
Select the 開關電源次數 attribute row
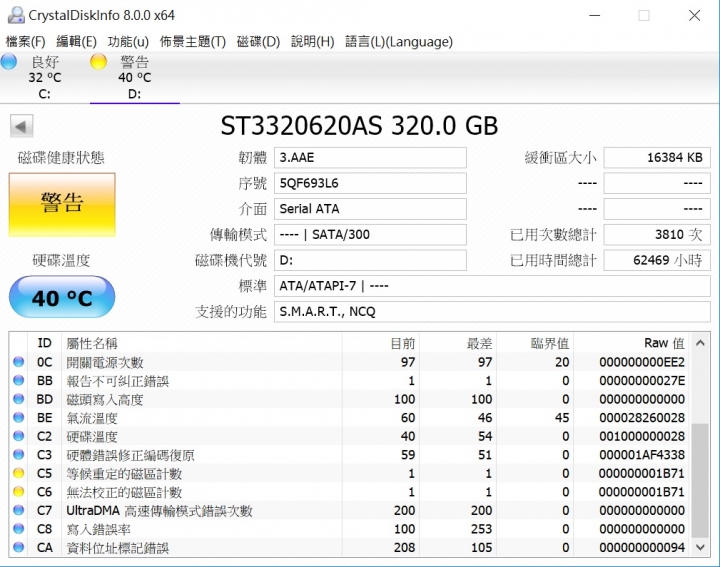349,362
